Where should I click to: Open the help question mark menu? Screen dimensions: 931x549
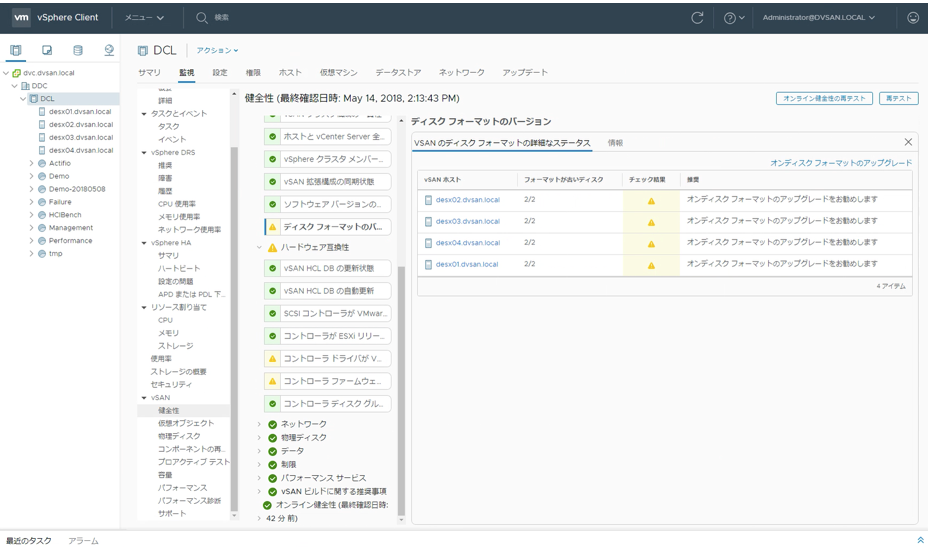tap(734, 18)
